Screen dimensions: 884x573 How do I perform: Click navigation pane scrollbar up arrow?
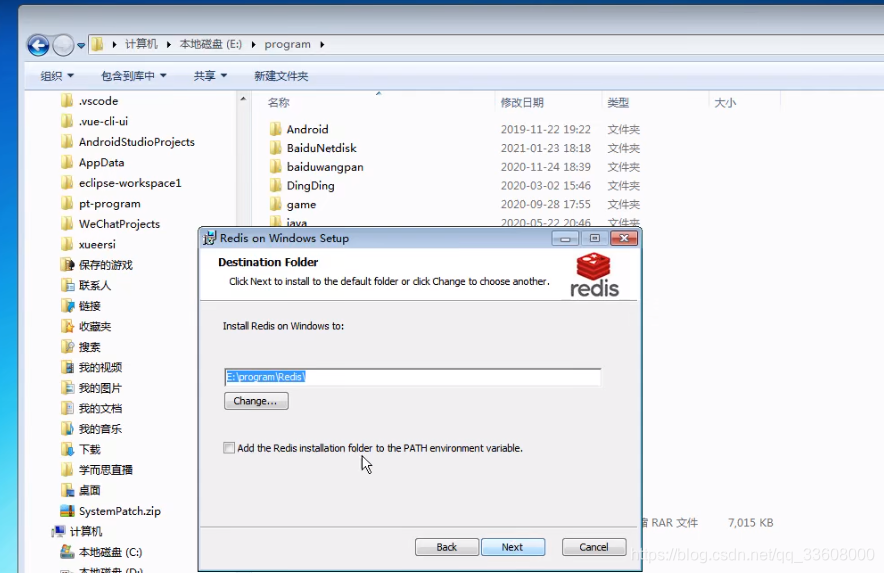(243, 99)
